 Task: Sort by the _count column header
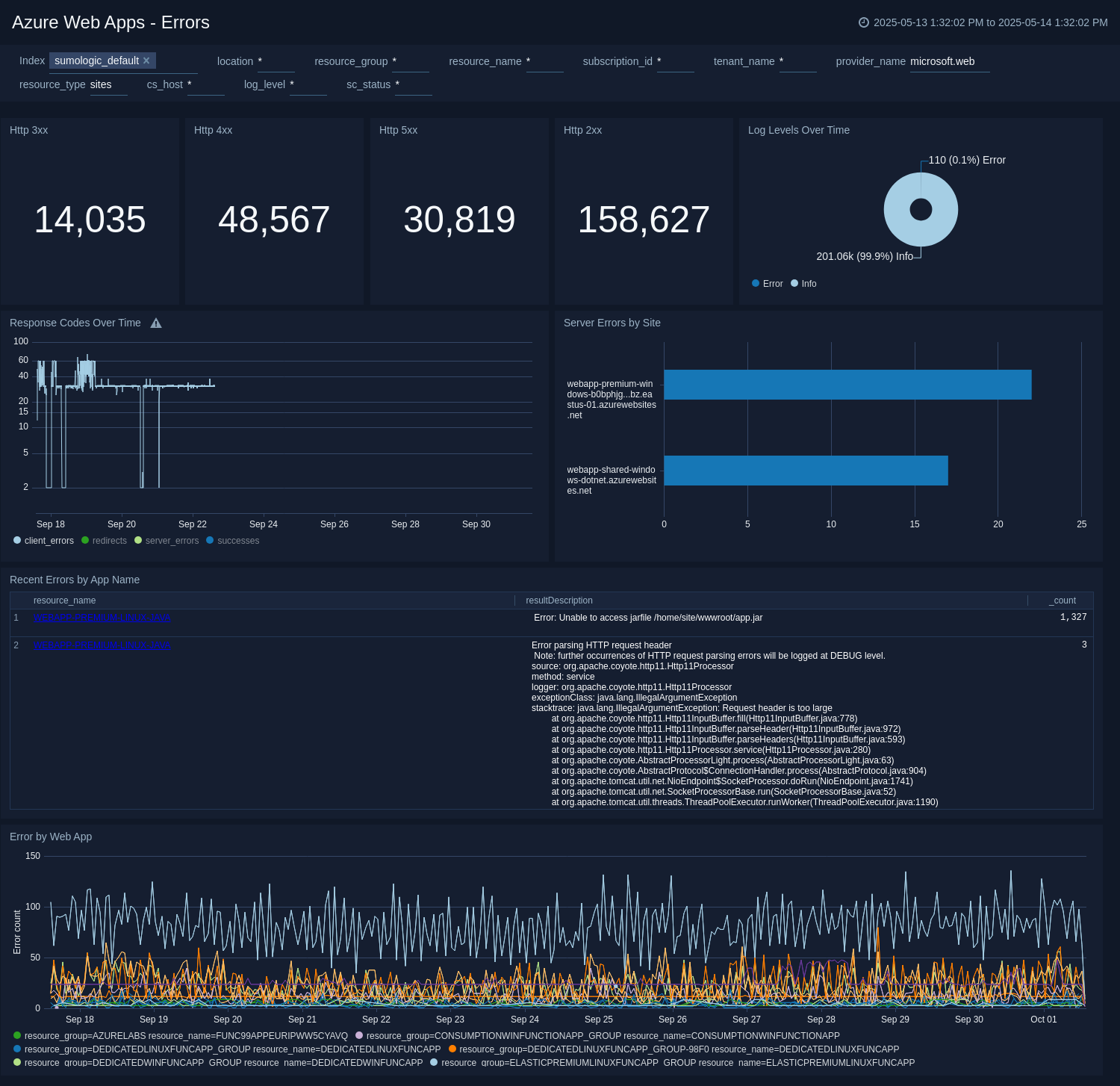1063,601
